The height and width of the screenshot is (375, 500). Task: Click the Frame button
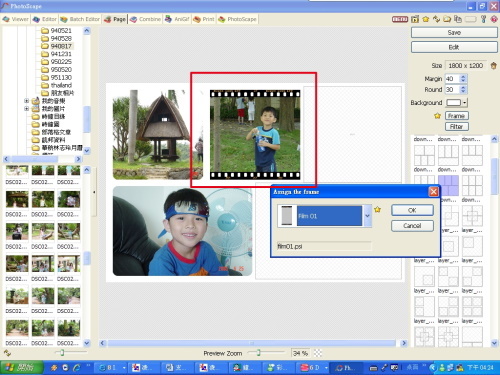457,116
